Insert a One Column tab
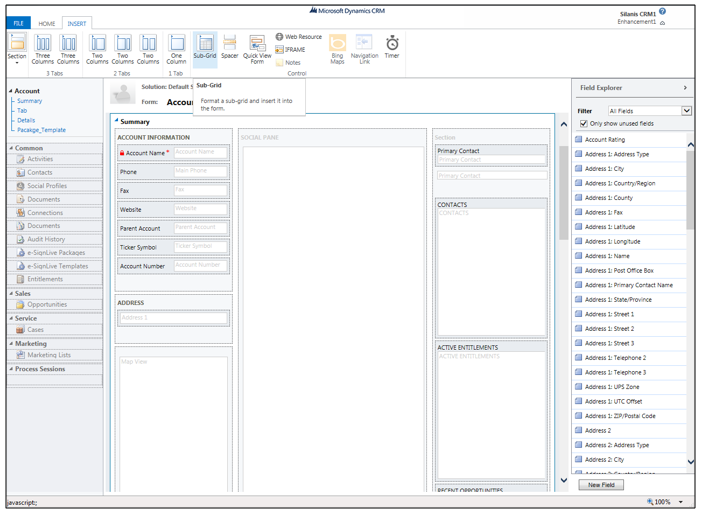 [176, 49]
